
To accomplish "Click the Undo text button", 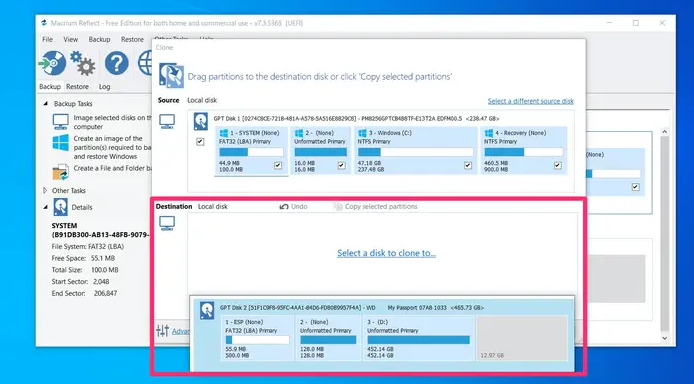I will pos(299,207).
